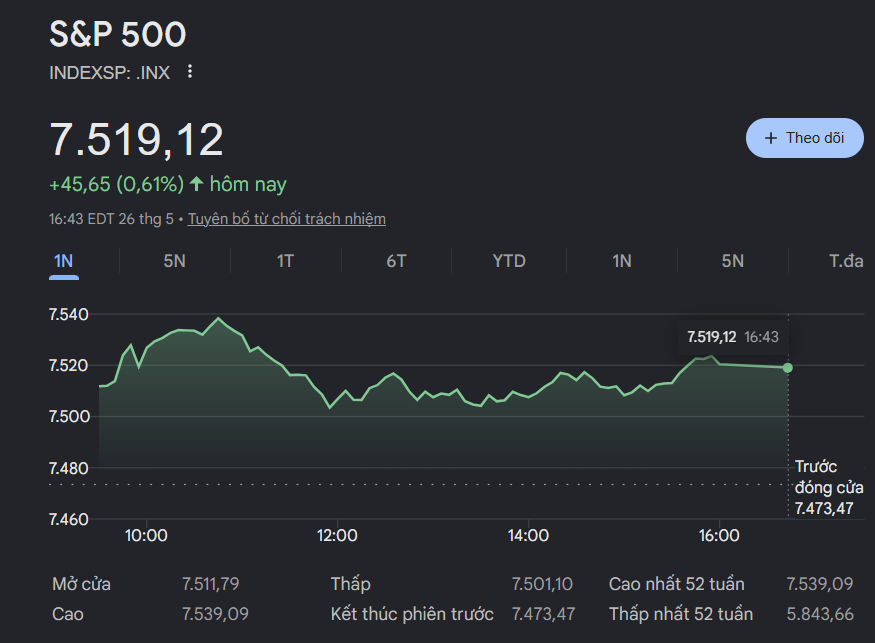This screenshot has height=643, width=875.
Task: Click the Cao label in stats
Action: click(68, 614)
